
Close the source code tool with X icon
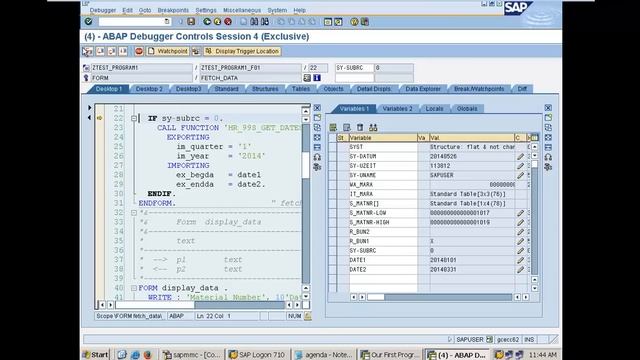[x=317, y=108]
